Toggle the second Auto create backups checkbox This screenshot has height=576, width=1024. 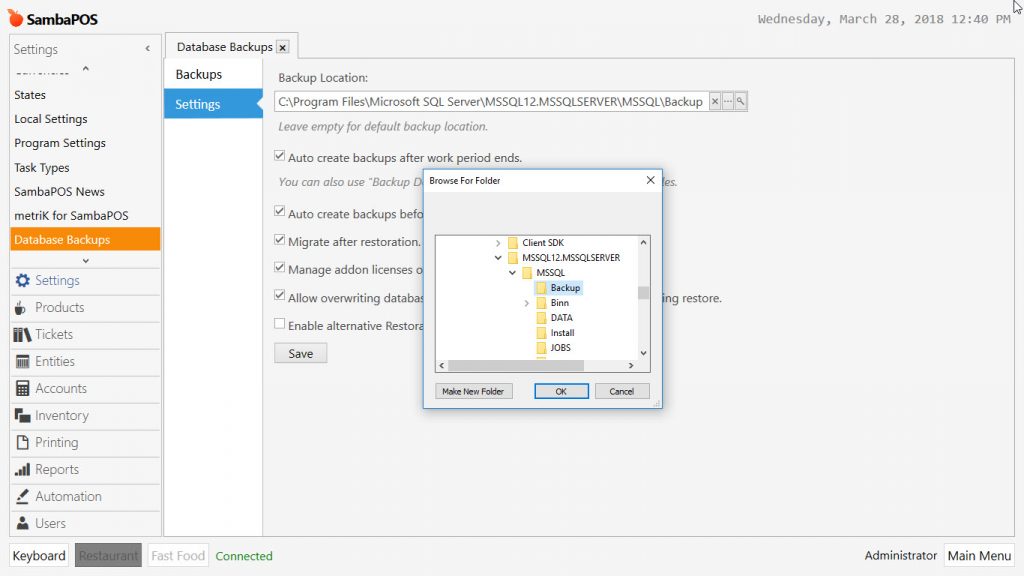tap(280, 212)
